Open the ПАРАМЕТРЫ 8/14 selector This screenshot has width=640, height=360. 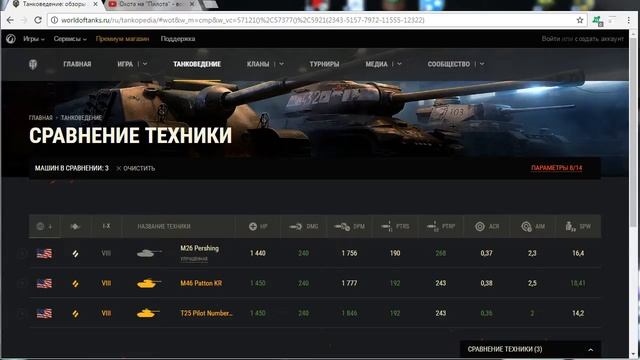[556, 168]
